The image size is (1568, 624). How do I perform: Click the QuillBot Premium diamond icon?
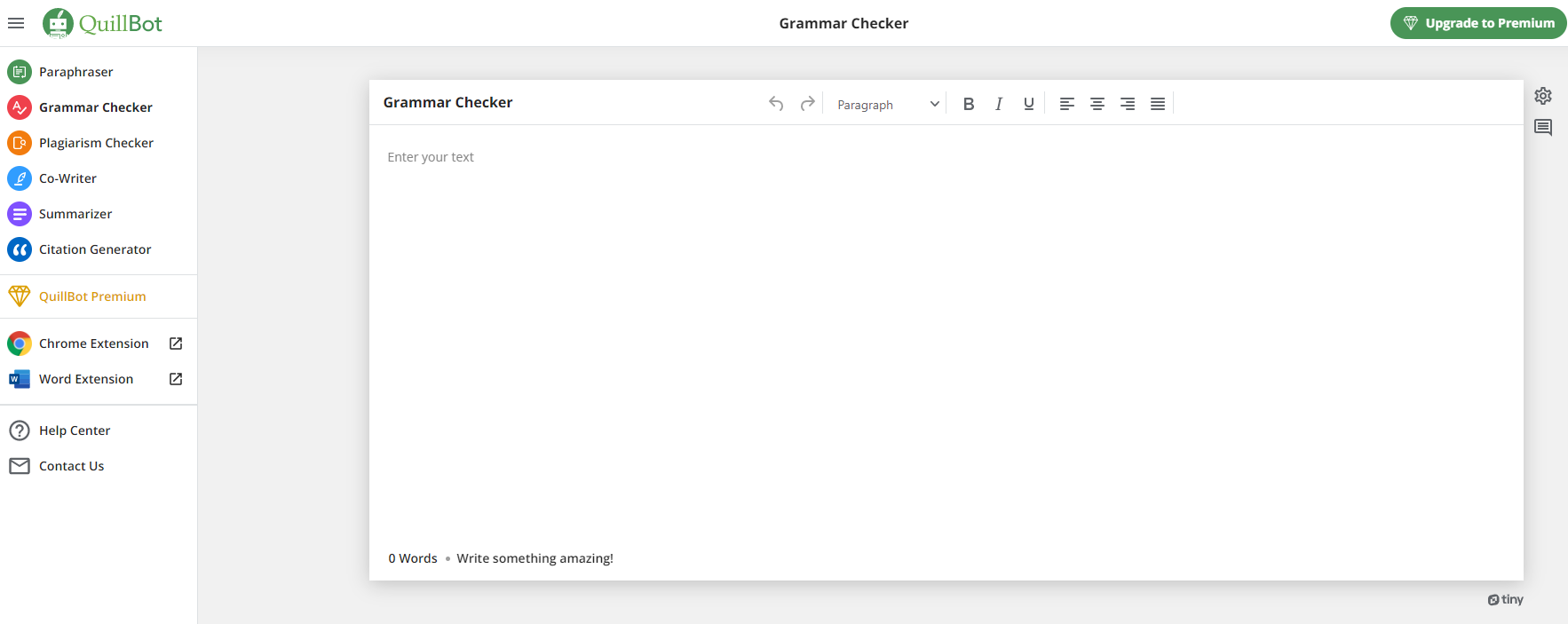point(20,296)
